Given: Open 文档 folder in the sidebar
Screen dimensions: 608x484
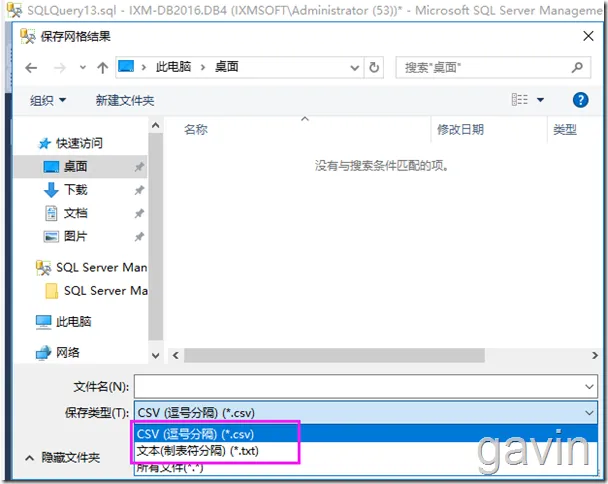Looking at the screenshot, I should tap(76, 213).
